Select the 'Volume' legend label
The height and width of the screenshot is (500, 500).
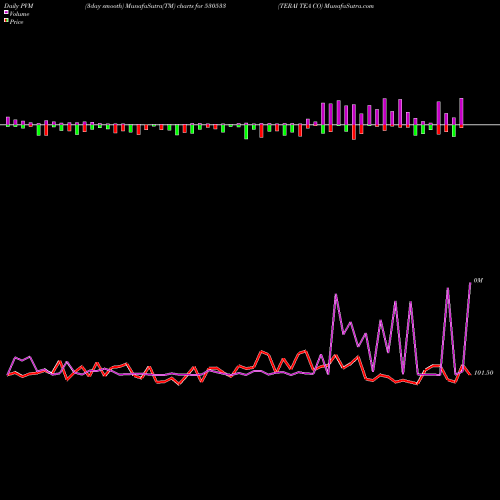tap(19, 14)
